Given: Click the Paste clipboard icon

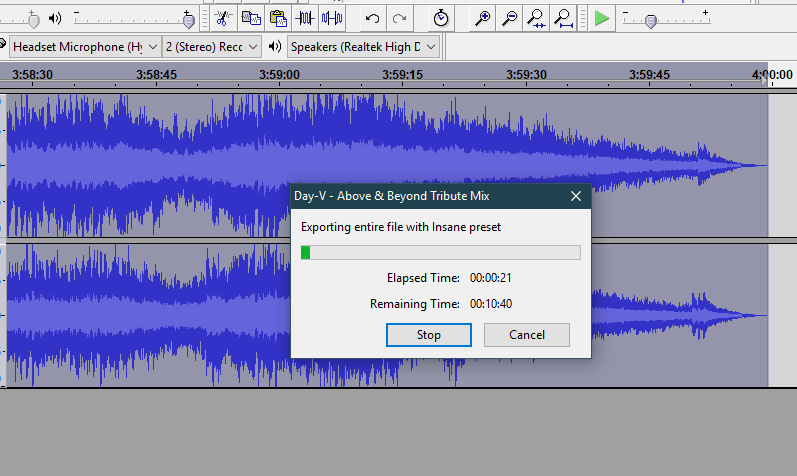Looking at the screenshot, I should (x=278, y=19).
